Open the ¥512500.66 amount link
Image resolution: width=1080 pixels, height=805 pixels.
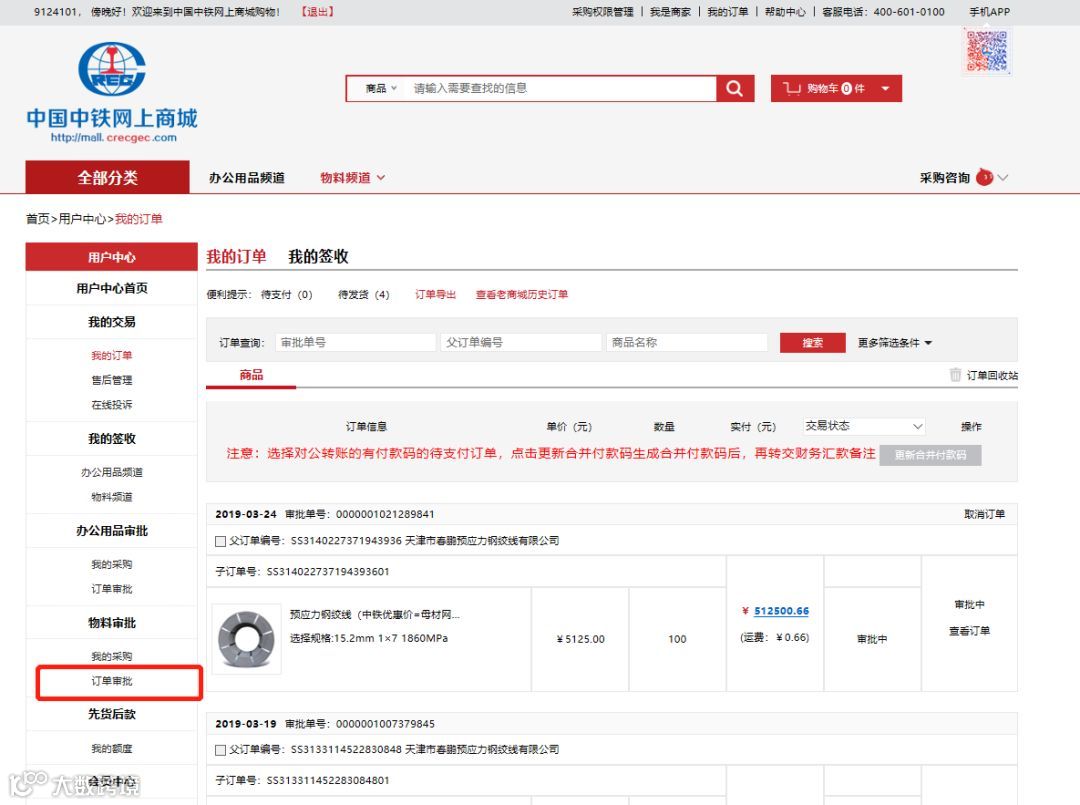point(781,611)
